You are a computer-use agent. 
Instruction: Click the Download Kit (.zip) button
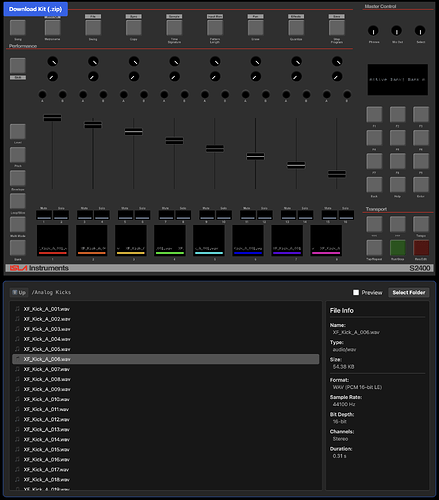(36, 9)
